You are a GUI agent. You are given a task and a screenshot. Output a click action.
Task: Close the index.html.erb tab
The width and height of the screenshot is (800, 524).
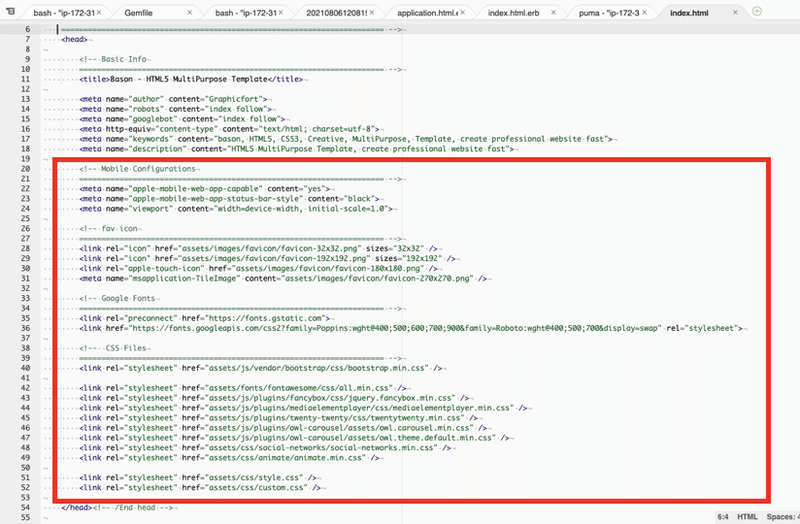554,12
